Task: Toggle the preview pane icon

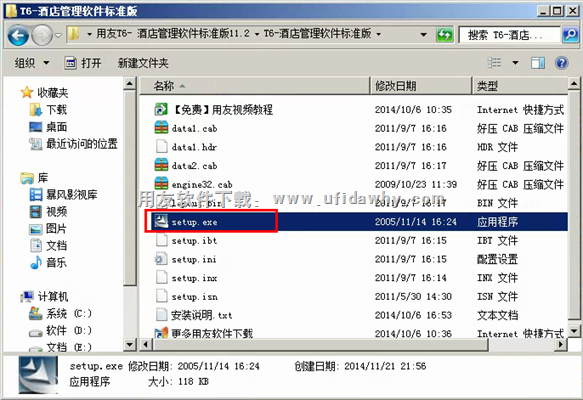Action: (538, 63)
